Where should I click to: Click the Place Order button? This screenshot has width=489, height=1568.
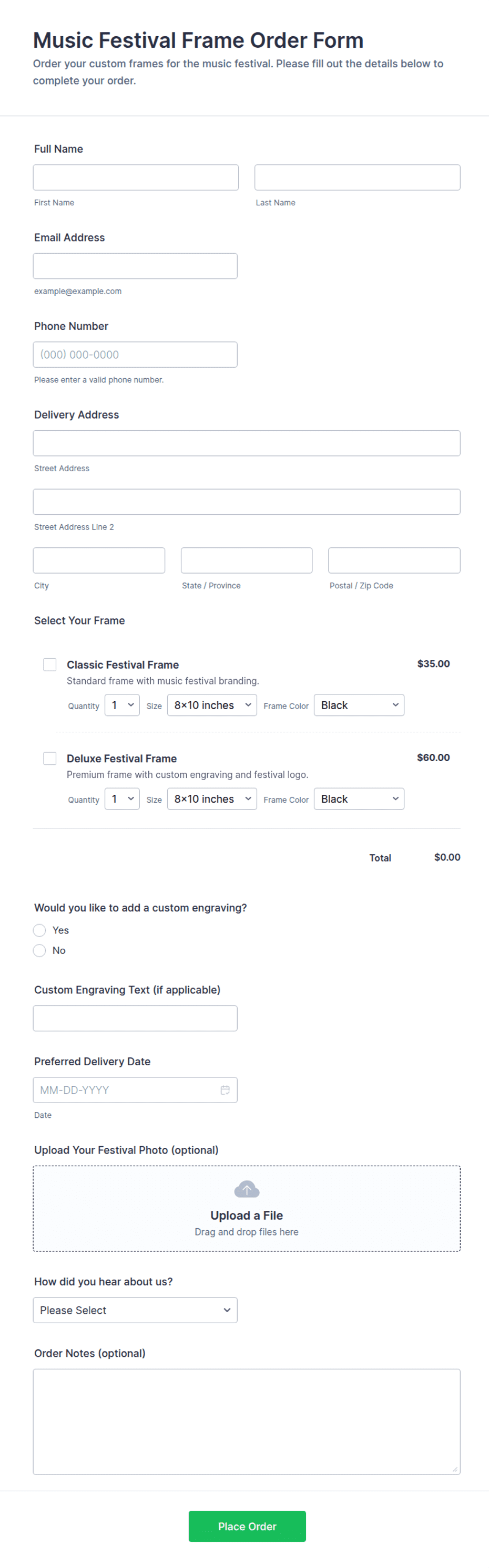click(247, 1526)
